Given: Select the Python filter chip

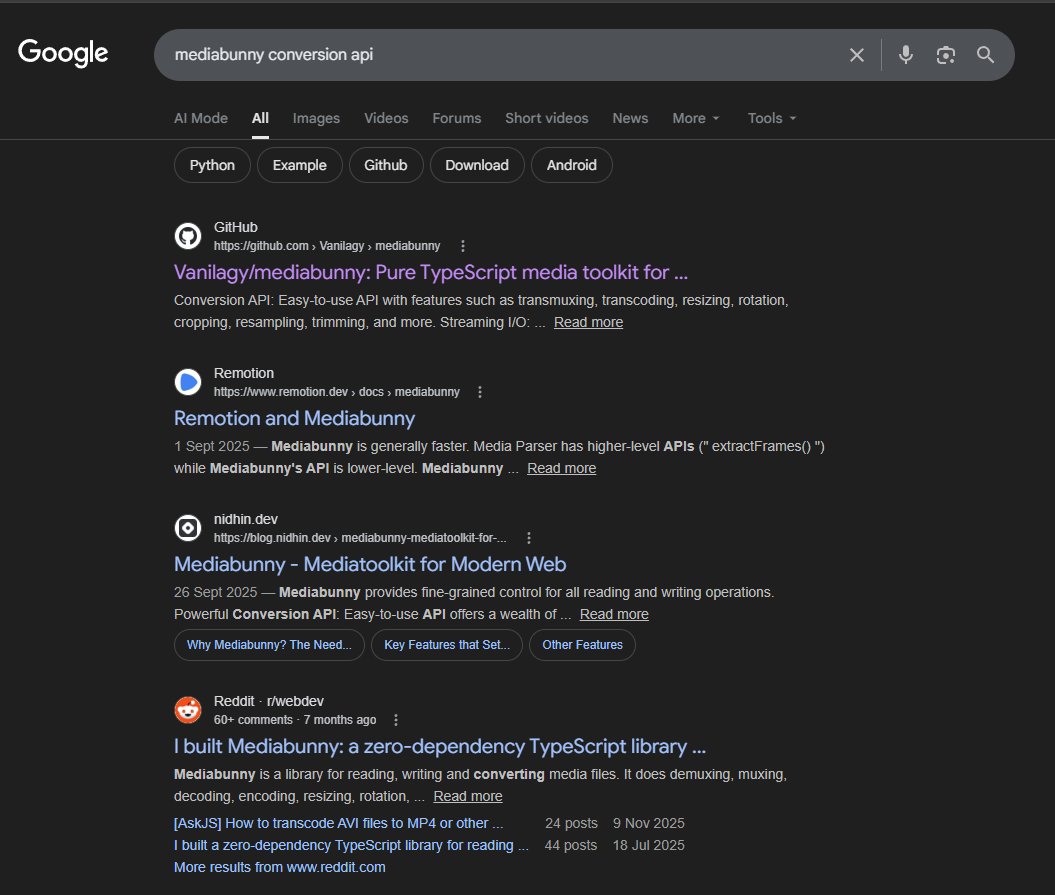Looking at the screenshot, I should [212, 166].
